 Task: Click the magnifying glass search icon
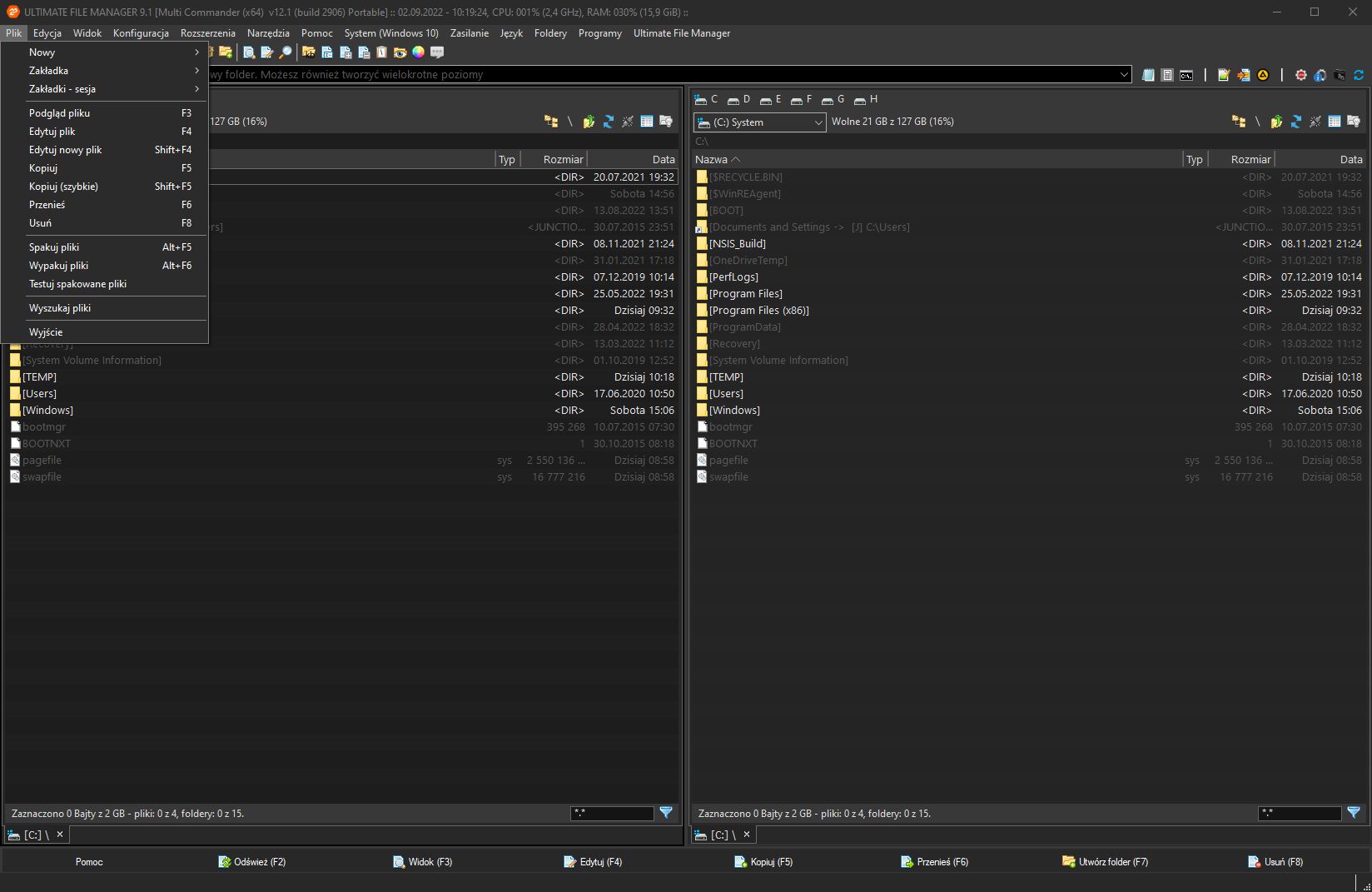(x=286, y=52)
